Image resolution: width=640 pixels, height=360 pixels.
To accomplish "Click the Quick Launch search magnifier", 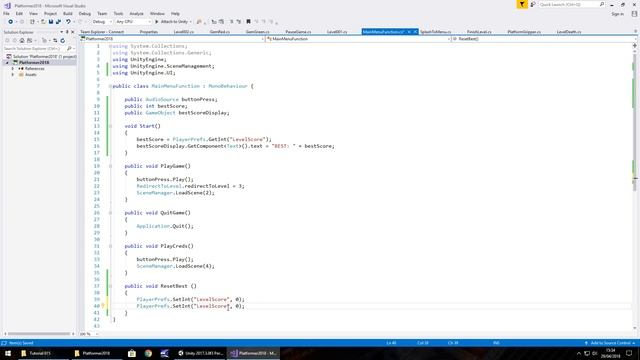I will 602,4.
